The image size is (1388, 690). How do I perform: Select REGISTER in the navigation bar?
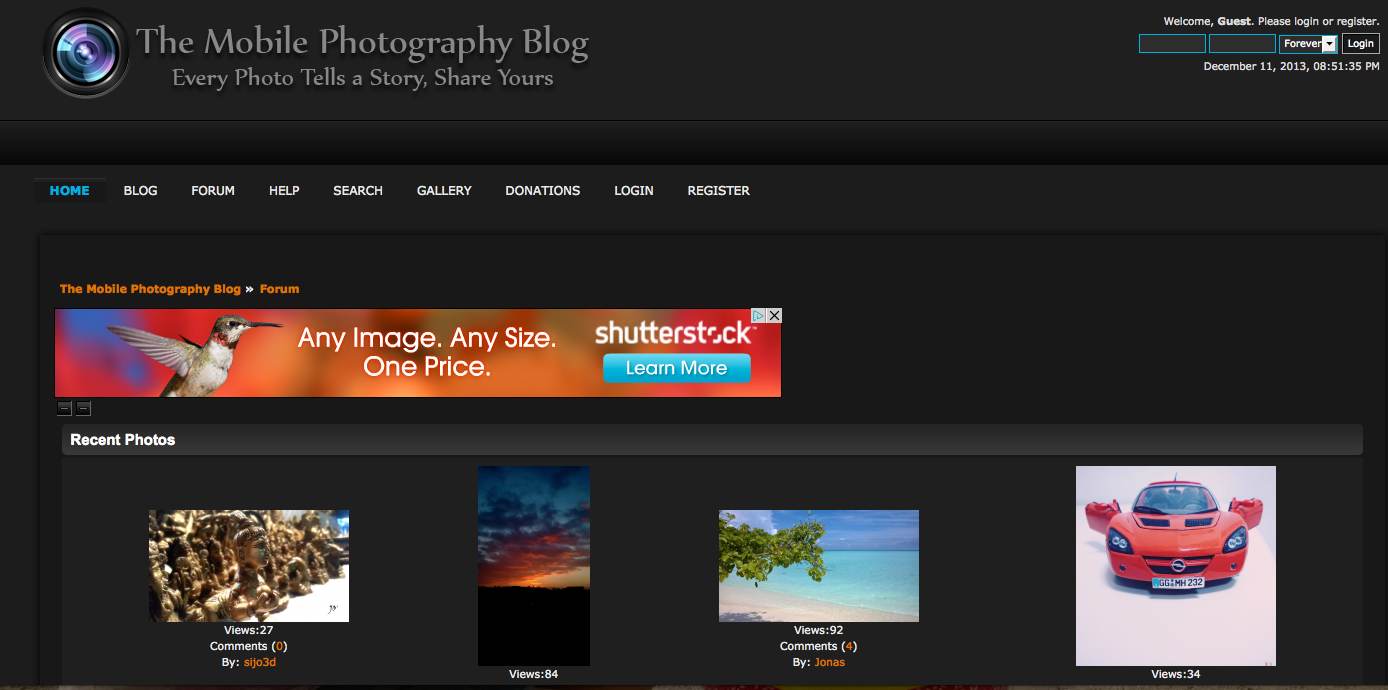pyautogui.click(x=718, y=191)
